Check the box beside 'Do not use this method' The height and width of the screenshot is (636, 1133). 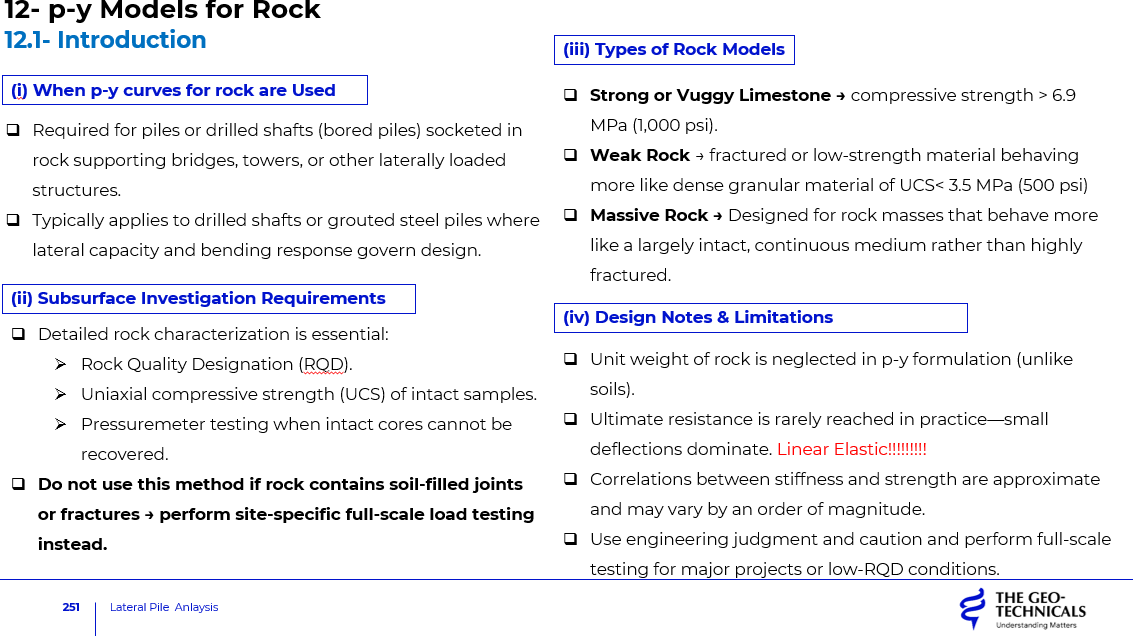pos(18,484)
